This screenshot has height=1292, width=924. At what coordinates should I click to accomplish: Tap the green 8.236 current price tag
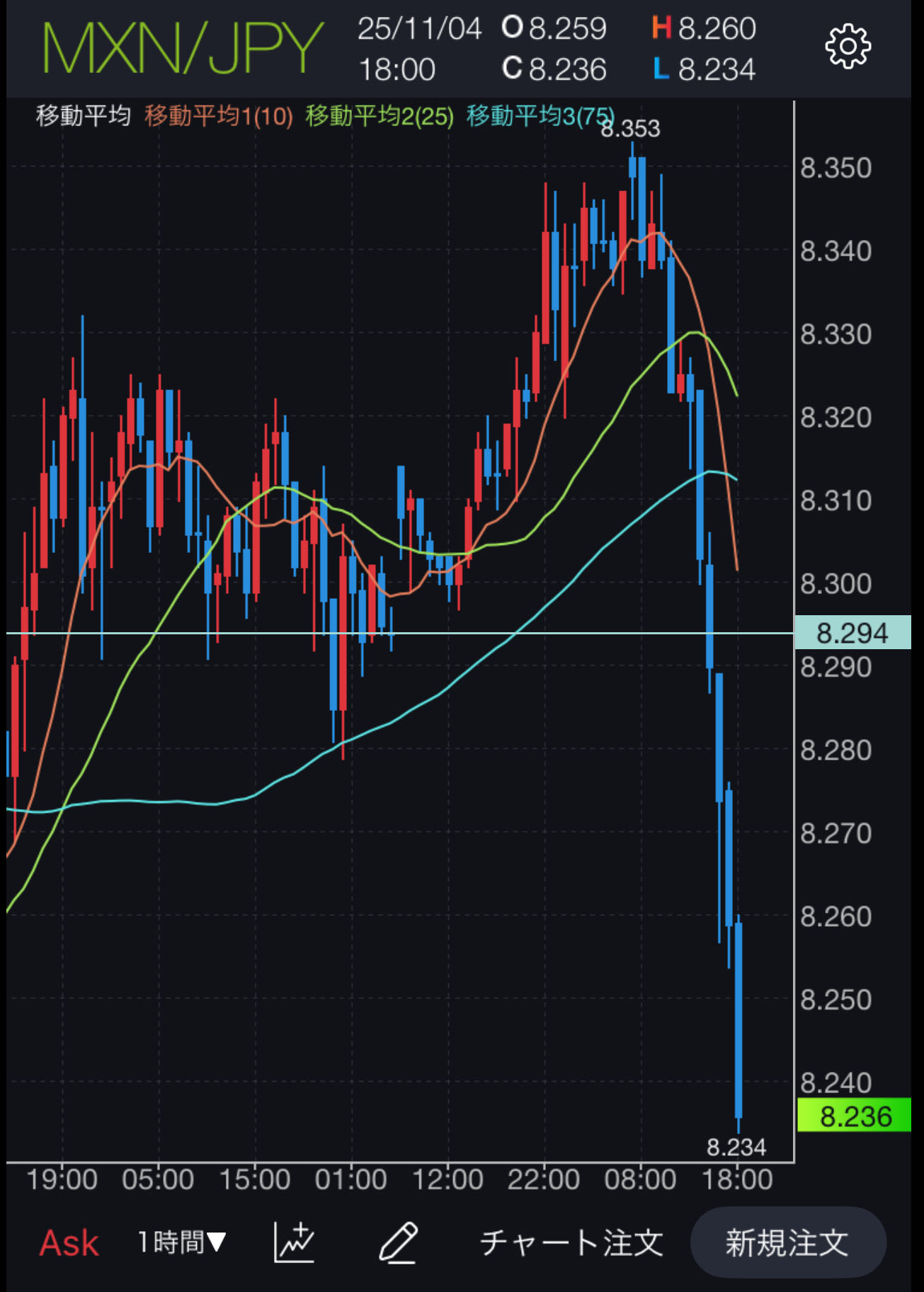854,1116
